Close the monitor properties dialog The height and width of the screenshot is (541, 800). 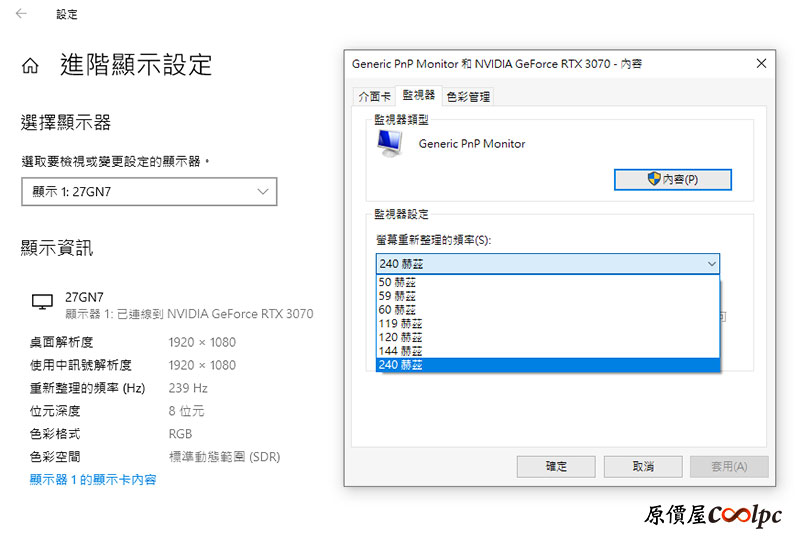(x=761, y=63)
